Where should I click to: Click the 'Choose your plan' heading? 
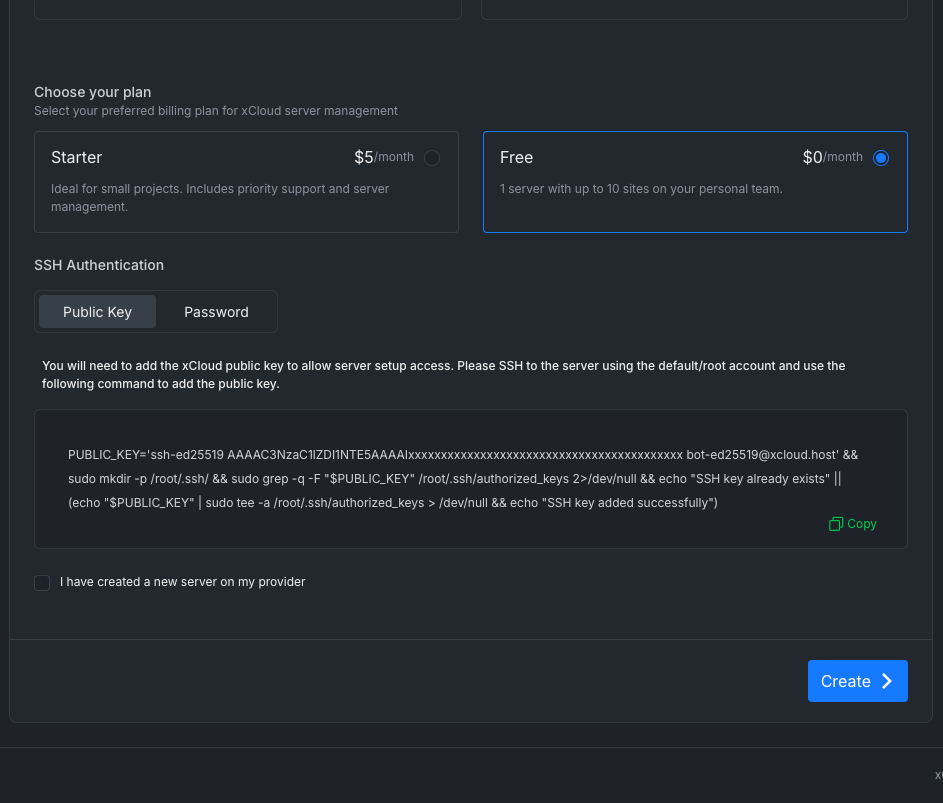pos(93,92)
